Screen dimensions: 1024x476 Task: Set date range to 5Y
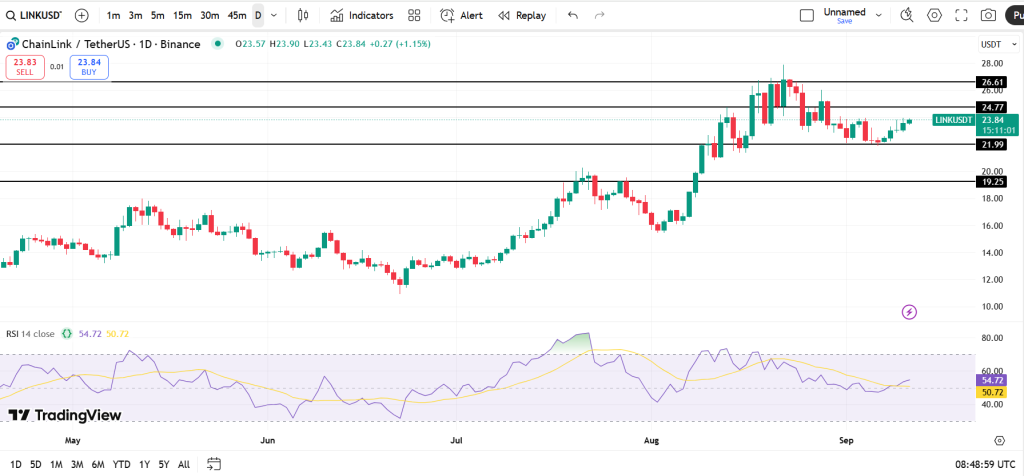pos(164,465)
